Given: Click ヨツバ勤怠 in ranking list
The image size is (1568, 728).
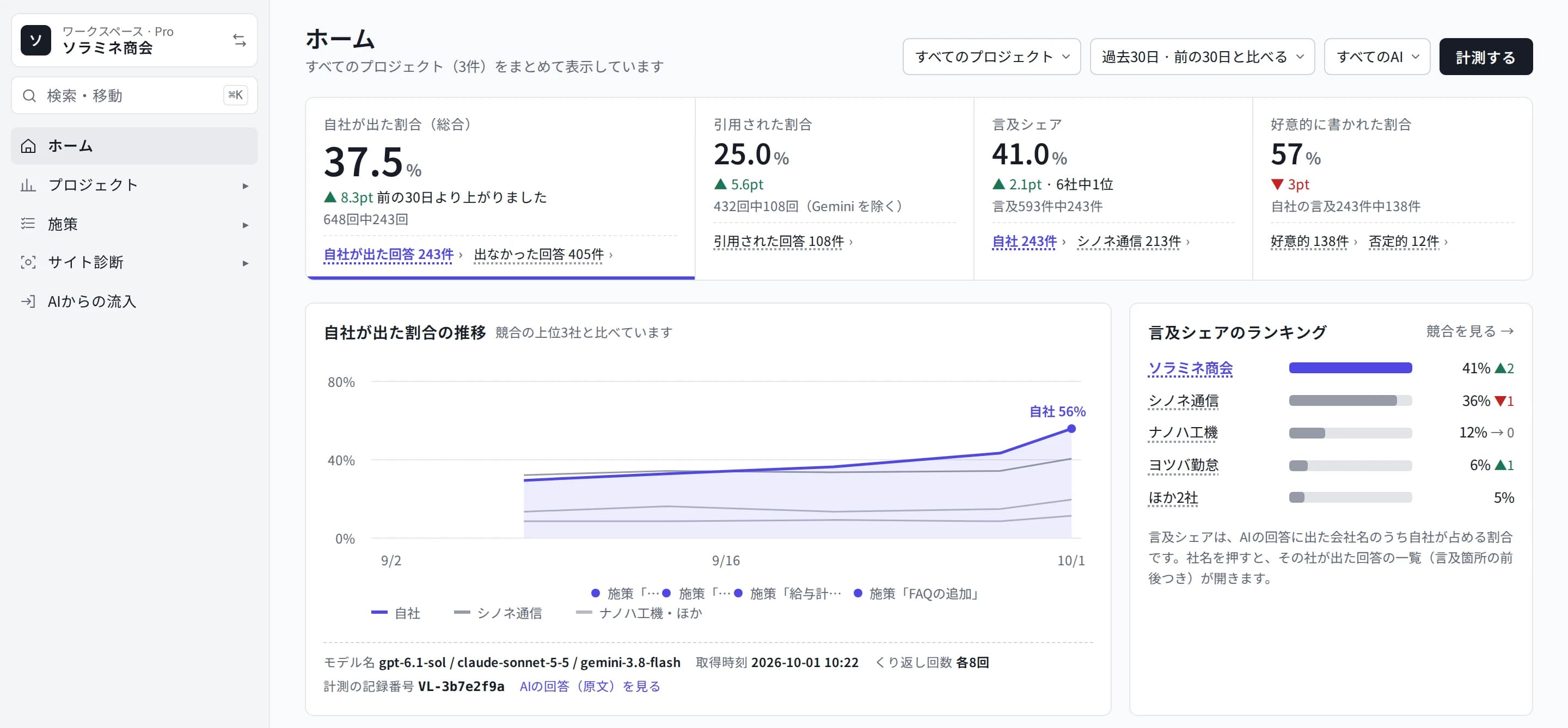Looking at the screenshot, I should coord(1183,465).
